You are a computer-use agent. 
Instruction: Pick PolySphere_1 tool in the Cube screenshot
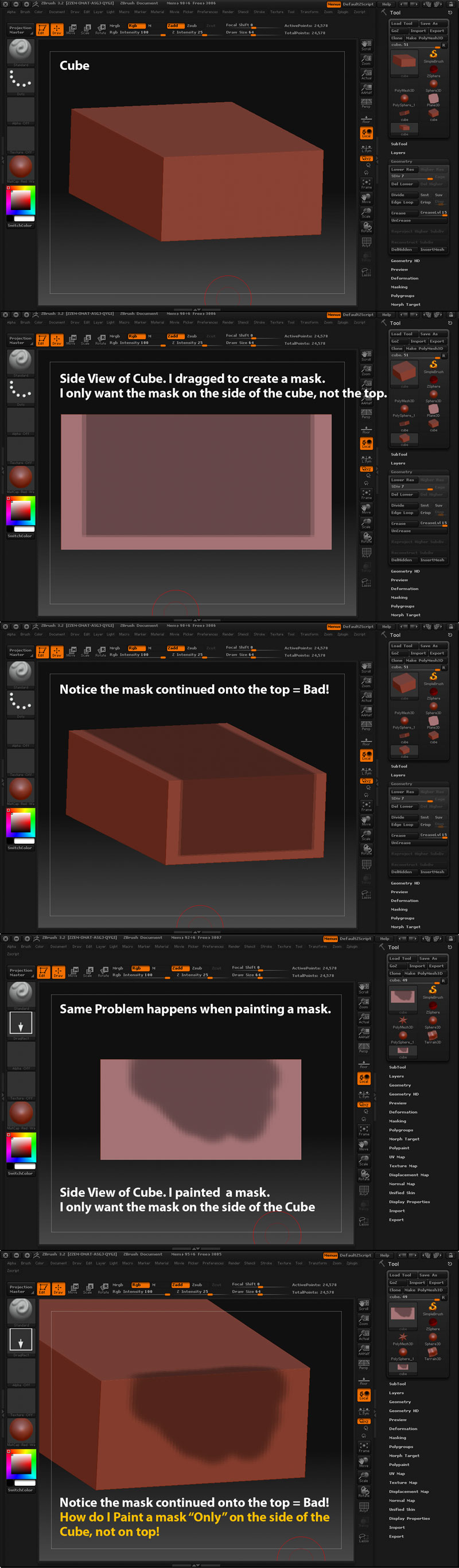pyautogui.click(x=404, y=99)
